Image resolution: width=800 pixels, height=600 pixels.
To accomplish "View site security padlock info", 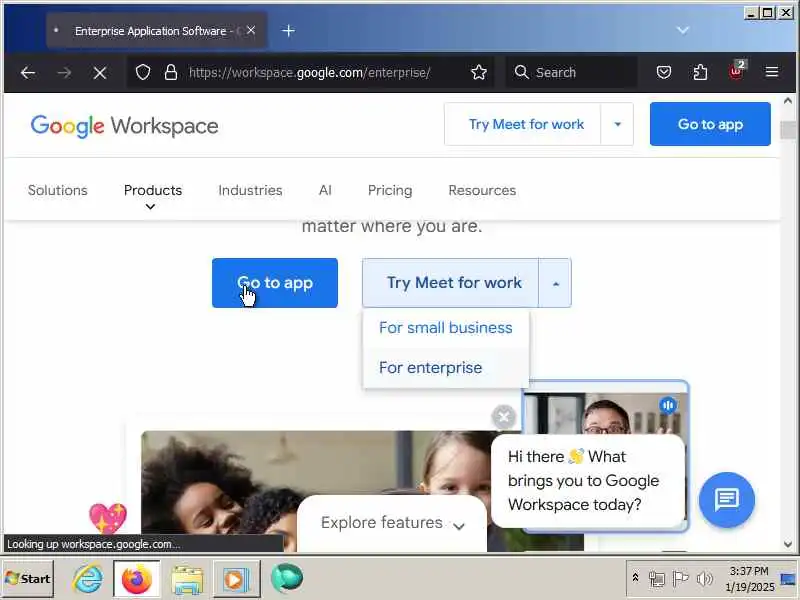I will 171,72.
